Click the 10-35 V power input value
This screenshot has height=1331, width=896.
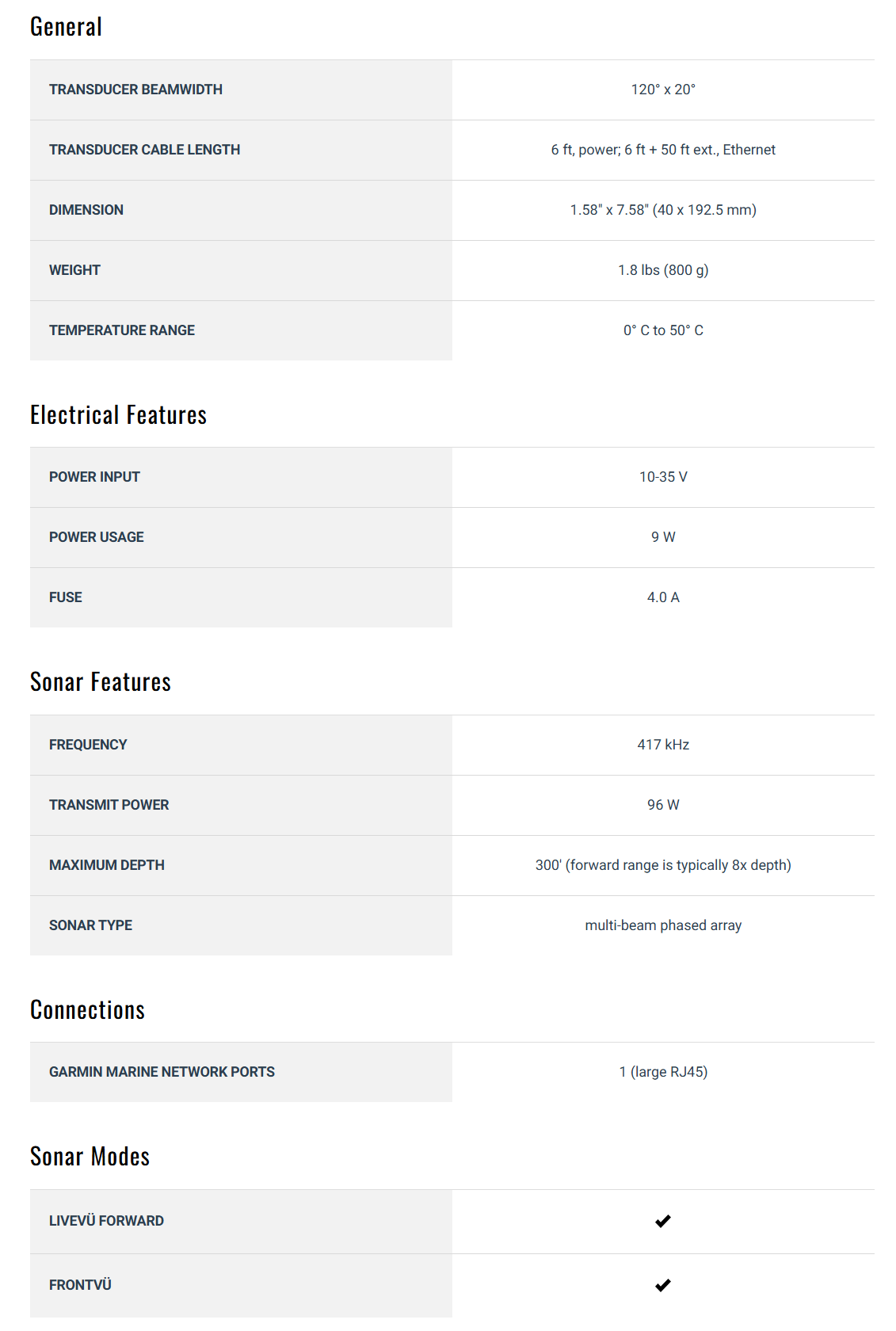point(663,477)
